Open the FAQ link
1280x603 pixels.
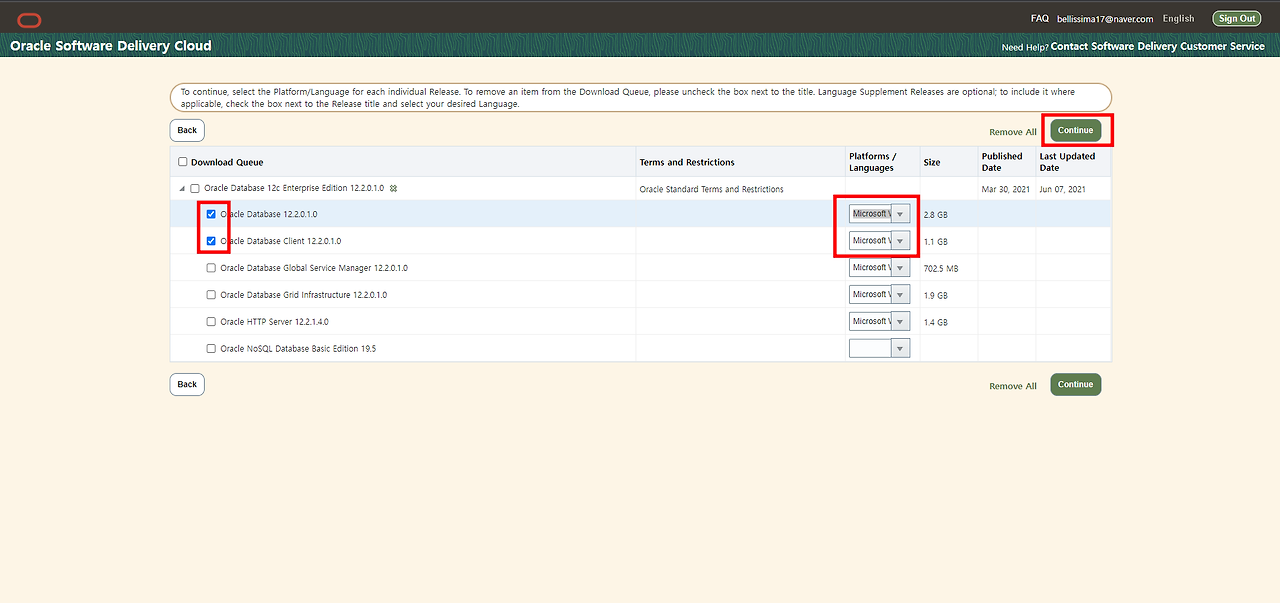1040,18
